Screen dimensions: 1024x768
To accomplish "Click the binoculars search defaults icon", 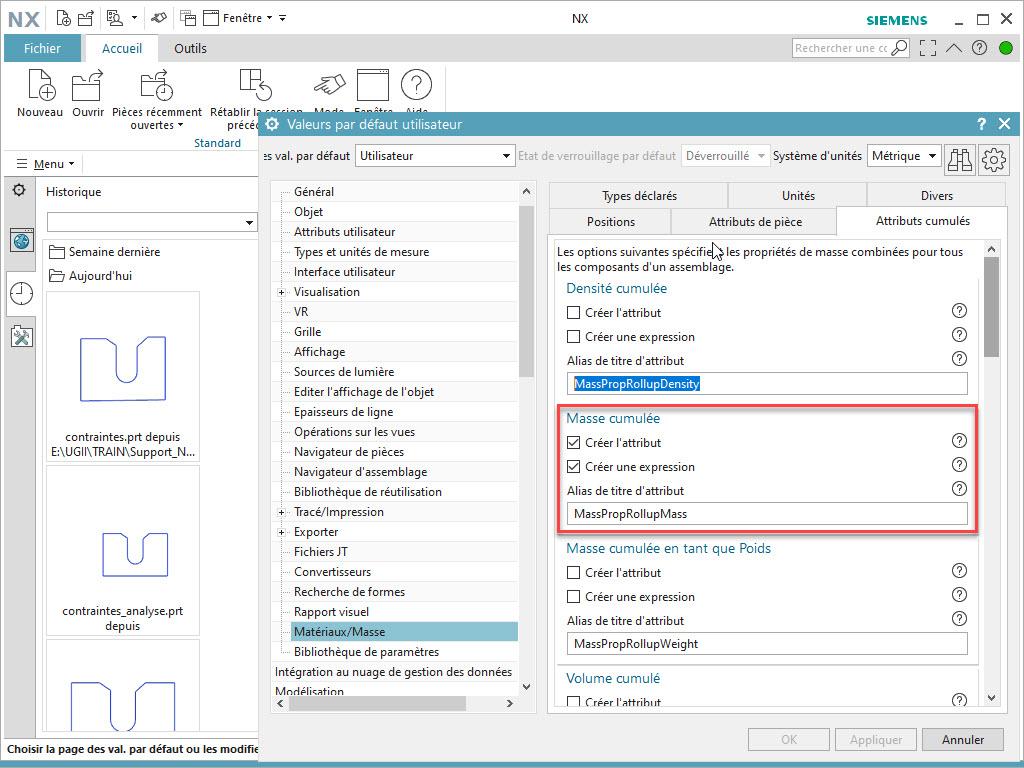I will click(960, 157).
